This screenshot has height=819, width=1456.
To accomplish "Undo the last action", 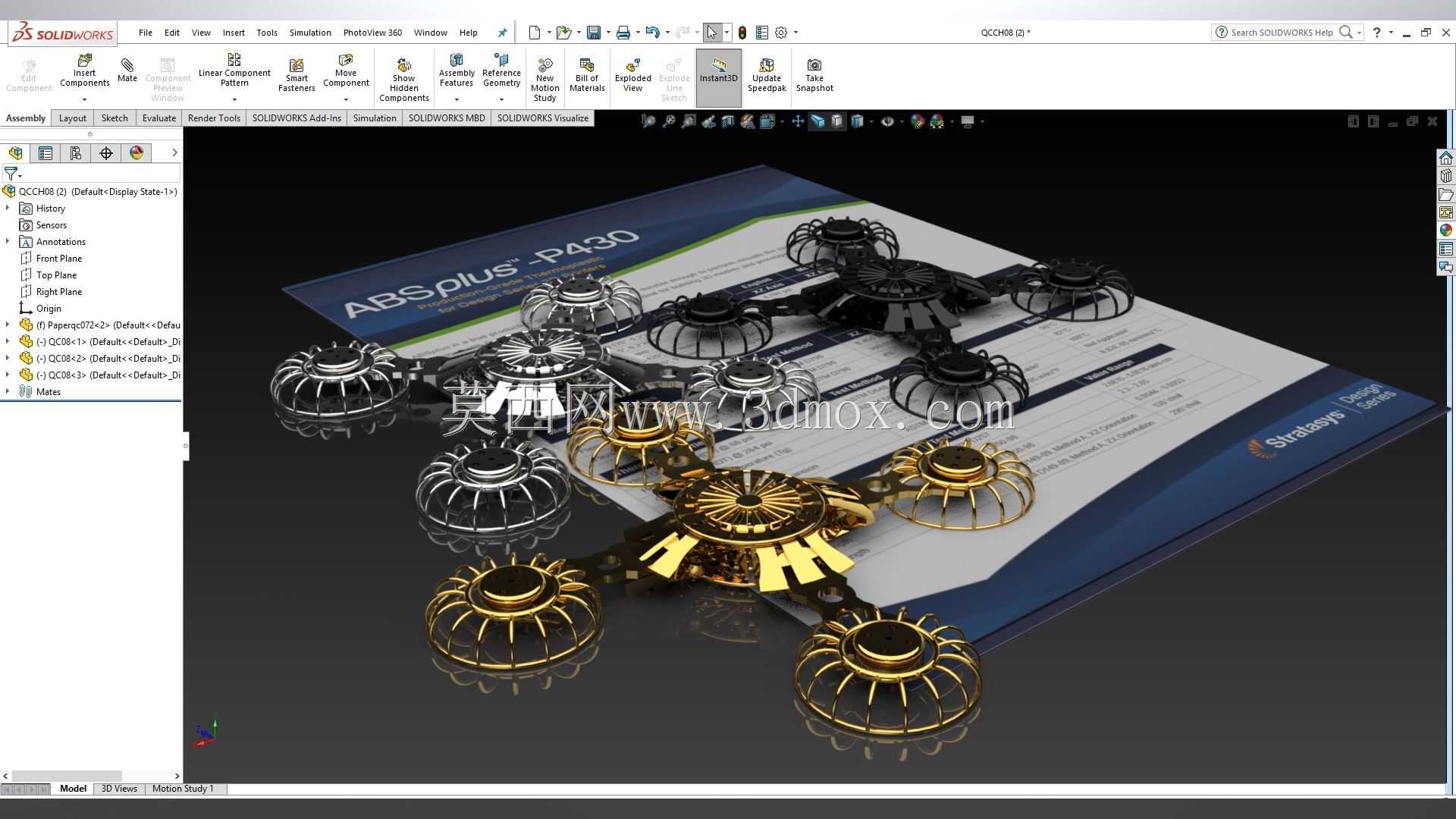I will [x=652, y=33].
